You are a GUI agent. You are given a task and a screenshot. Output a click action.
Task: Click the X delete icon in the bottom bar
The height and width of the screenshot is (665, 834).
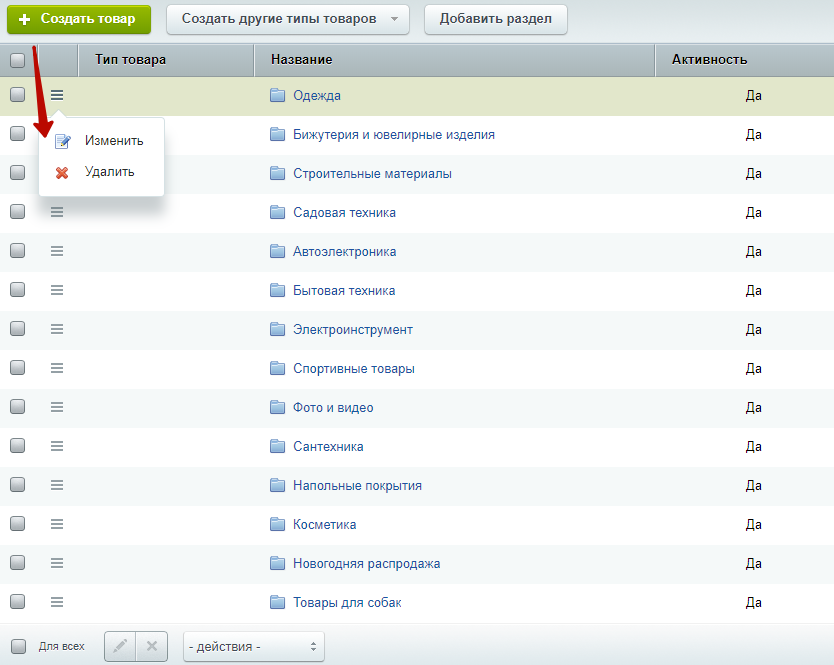[x=152, y=646]
